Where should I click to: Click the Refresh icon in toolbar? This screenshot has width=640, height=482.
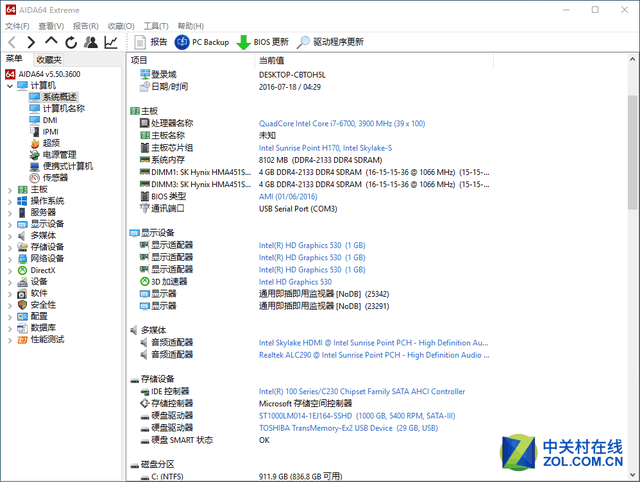pos(71,42)
